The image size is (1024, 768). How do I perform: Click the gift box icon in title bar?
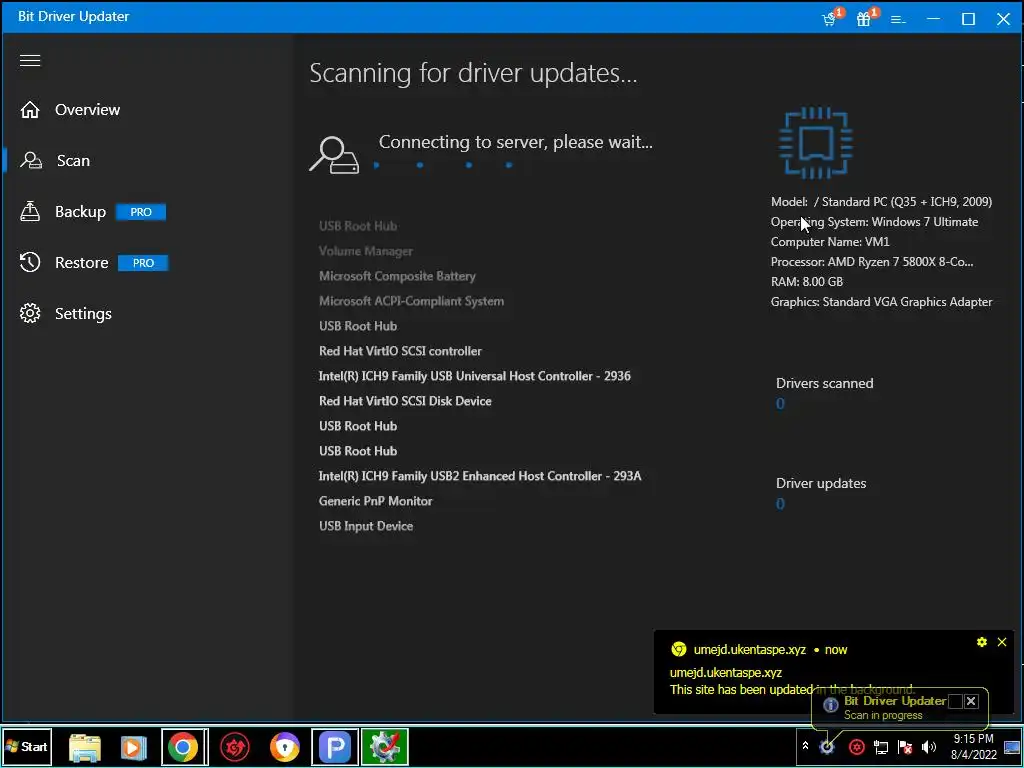865,18
